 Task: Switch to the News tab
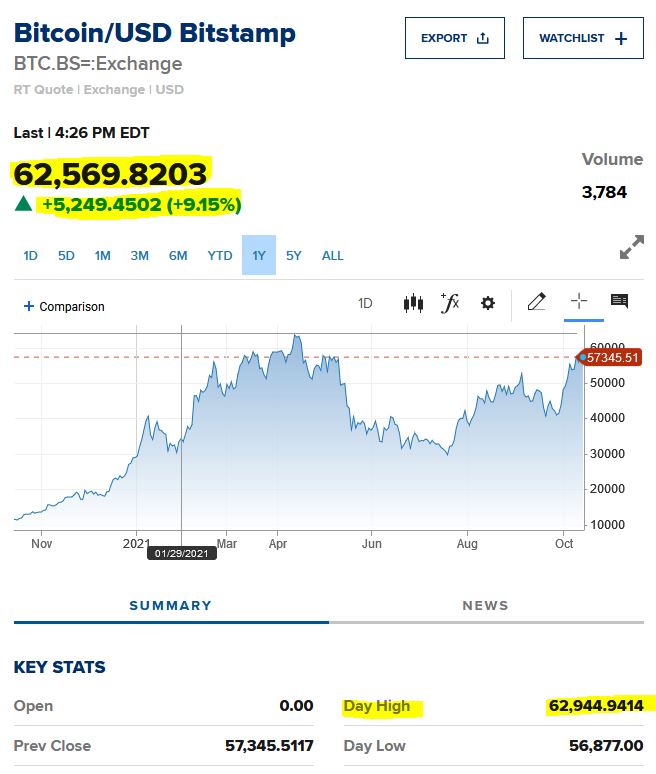486,605
